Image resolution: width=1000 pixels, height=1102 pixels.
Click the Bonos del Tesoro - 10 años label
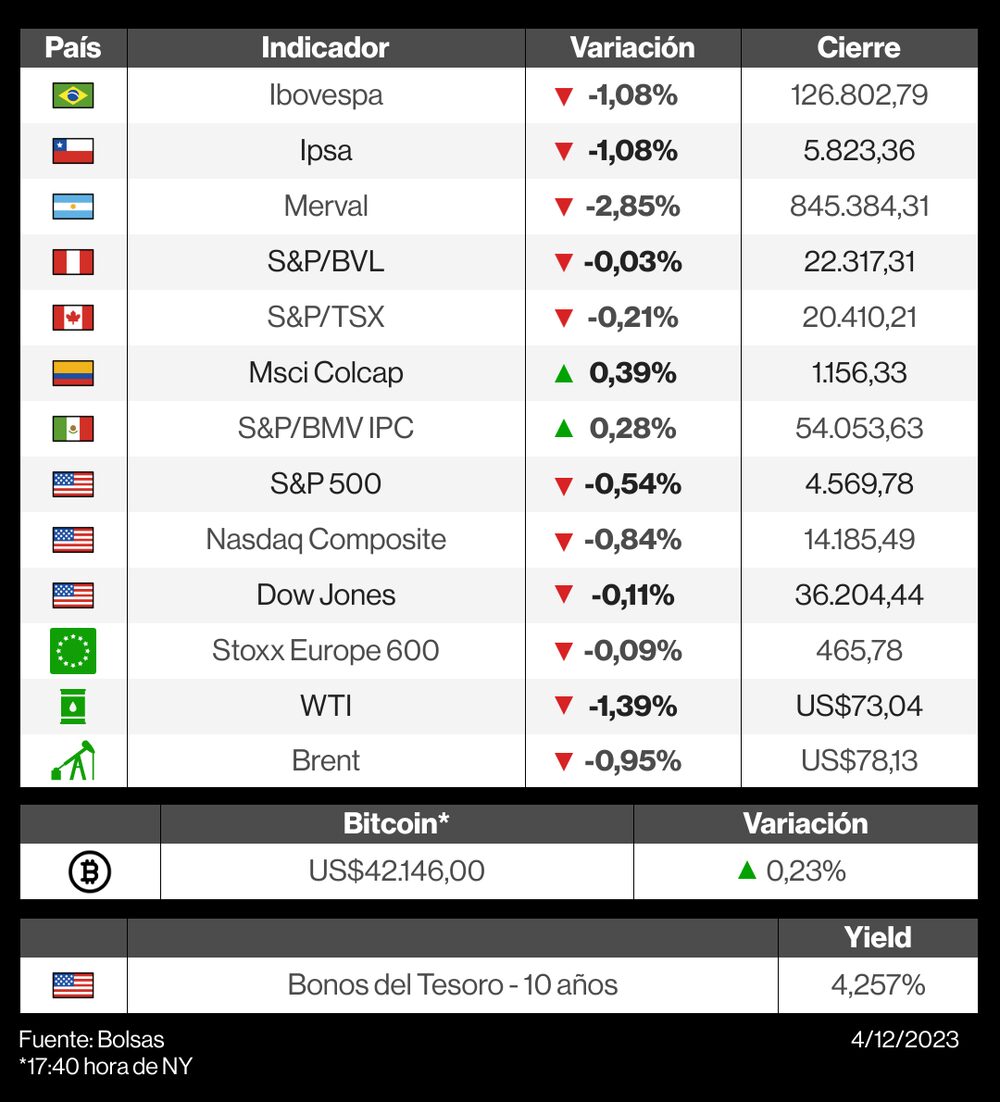[x=452, y=984]
